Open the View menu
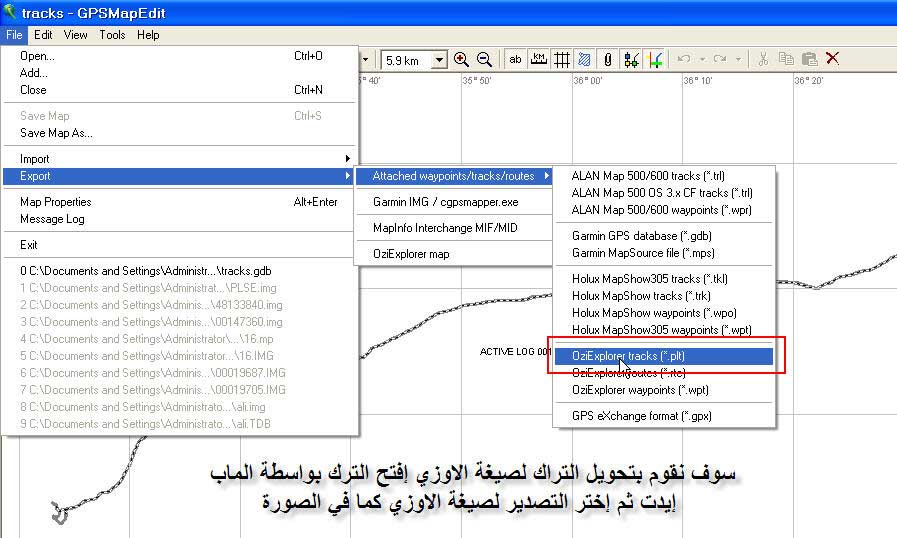This screenshot has width=897, height=538. click(x=76, y=35)
